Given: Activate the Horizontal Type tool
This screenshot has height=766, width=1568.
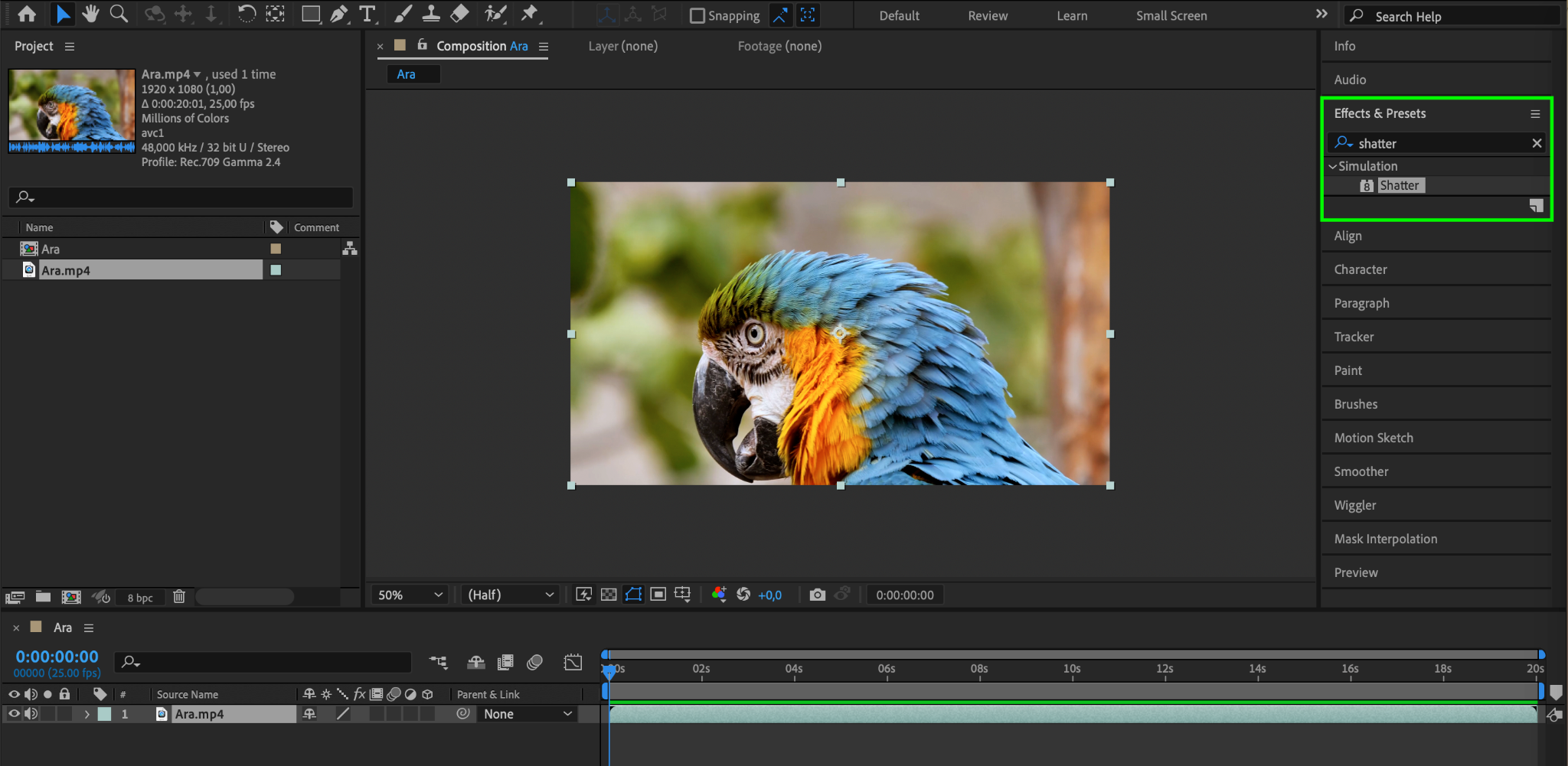Looking at the screenshot, I should (x=367, y=14).
